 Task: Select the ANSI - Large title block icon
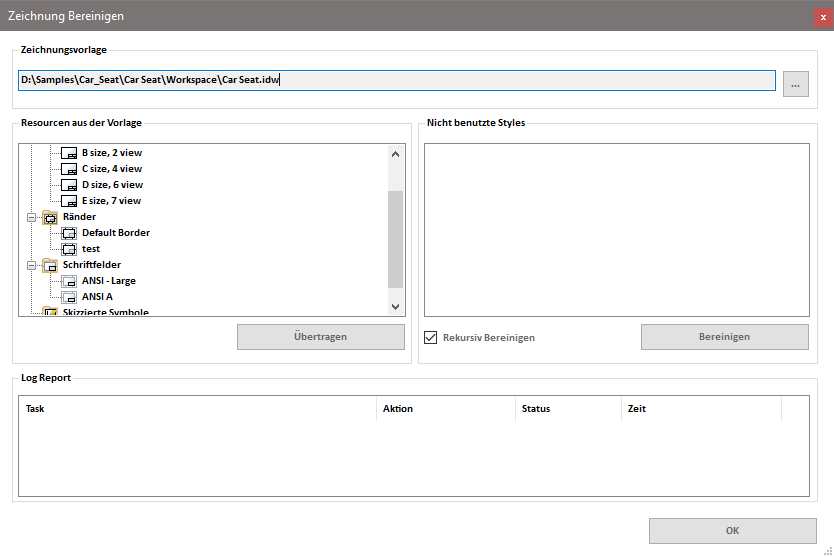pos(69,281)
